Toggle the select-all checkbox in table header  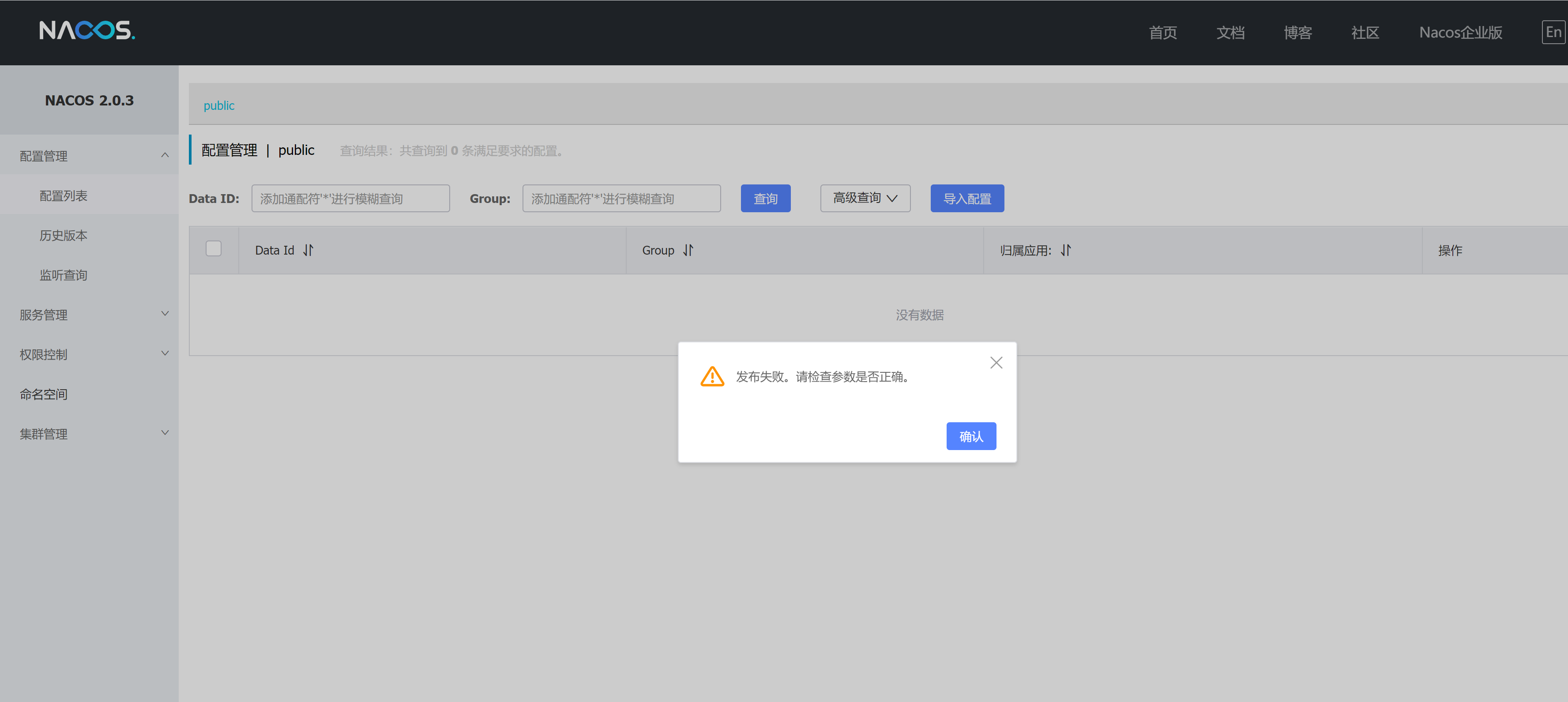214,249
